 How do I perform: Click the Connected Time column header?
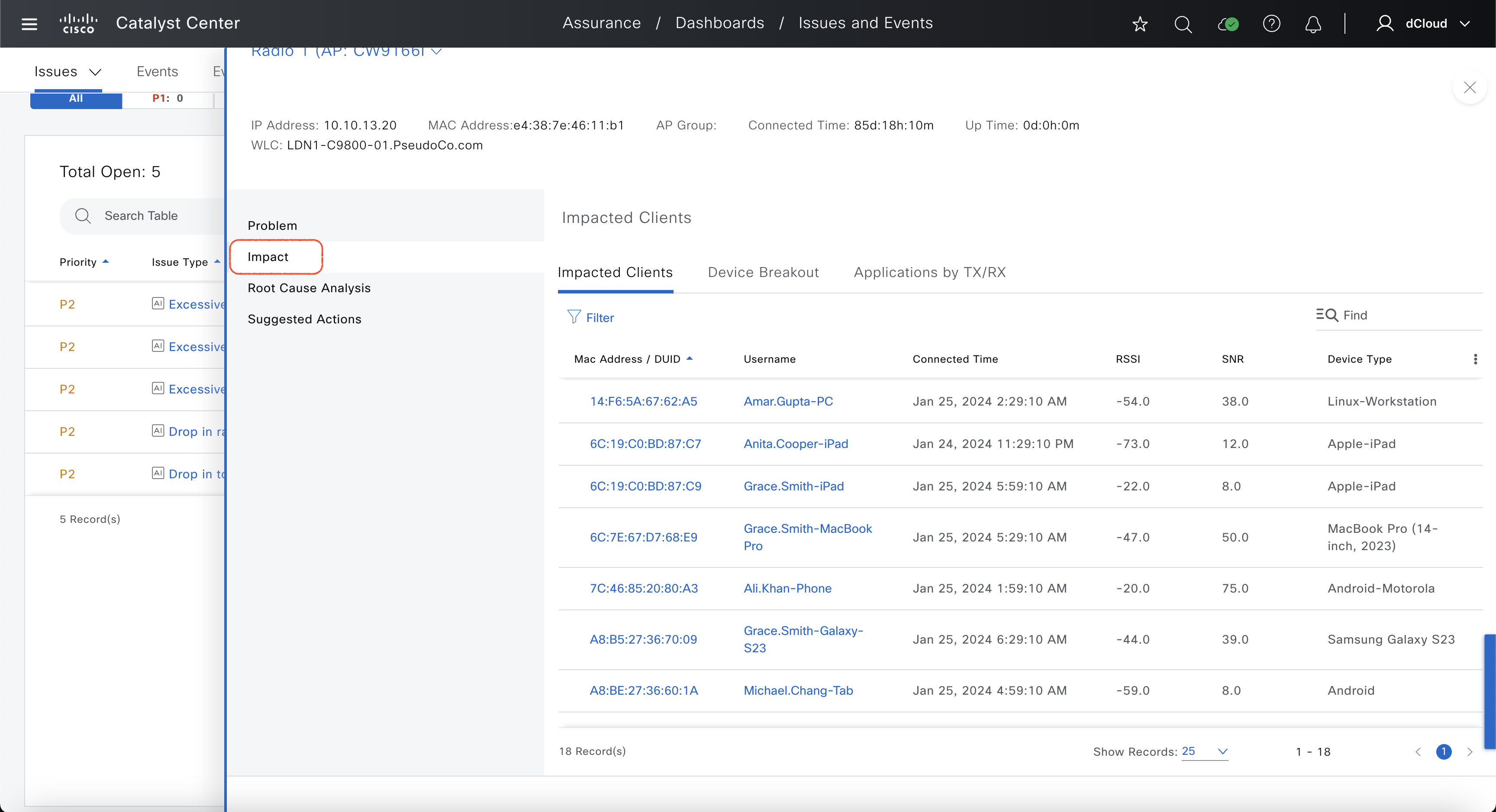pyautogui.click(x=955, y=359)
